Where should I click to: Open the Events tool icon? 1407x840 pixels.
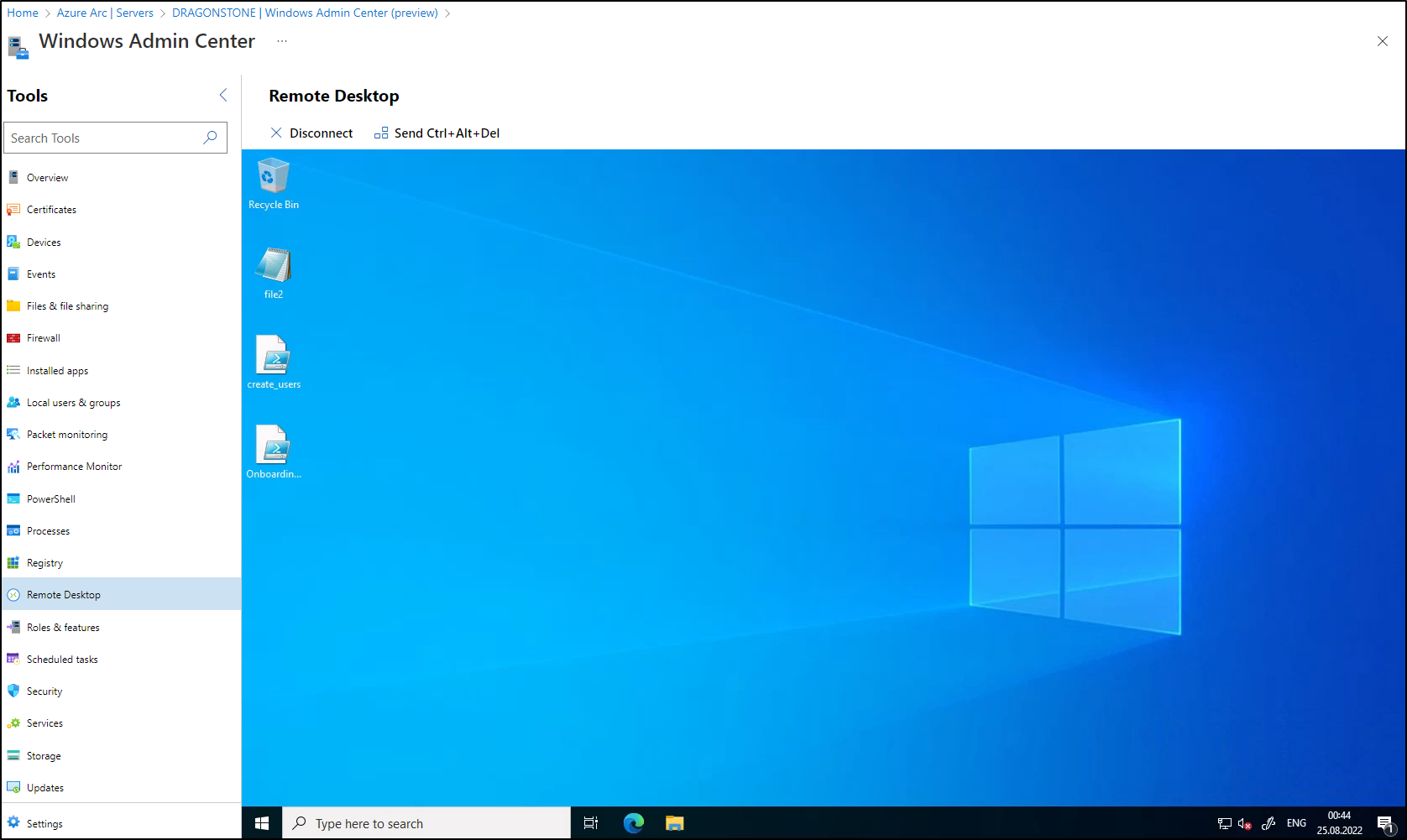13,274
